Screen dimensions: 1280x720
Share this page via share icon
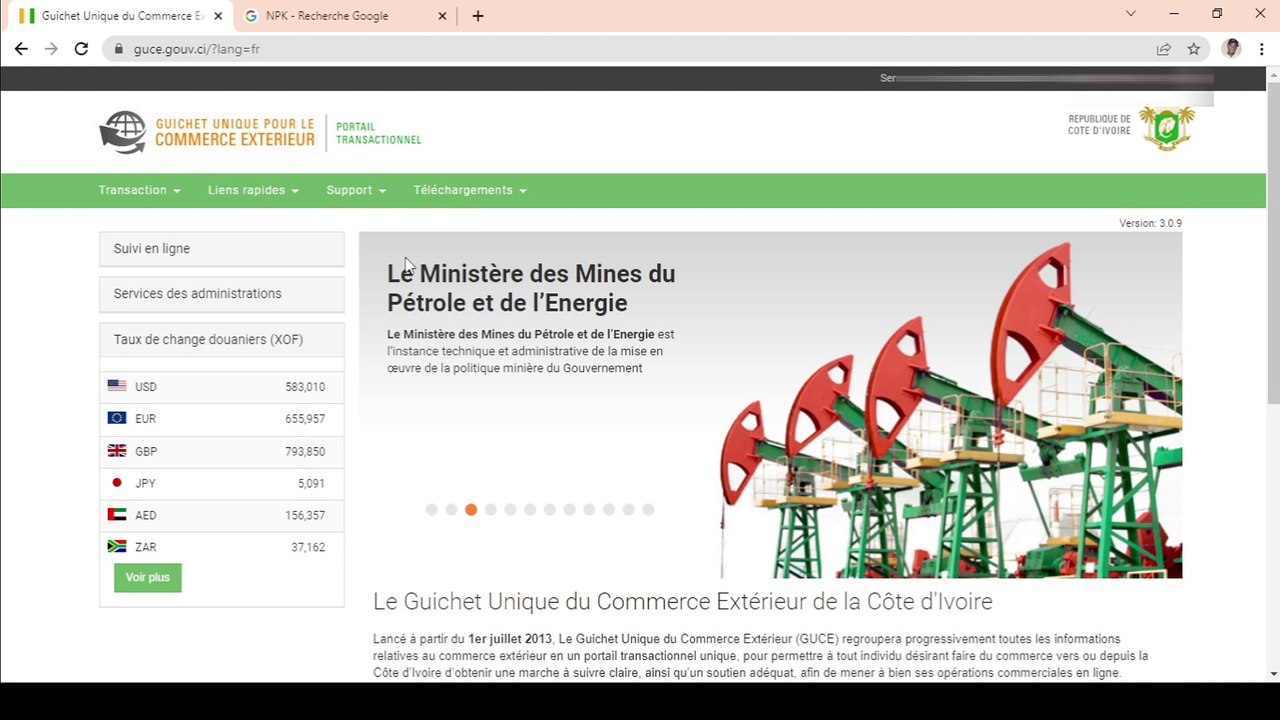click(x=1164, y=48)
